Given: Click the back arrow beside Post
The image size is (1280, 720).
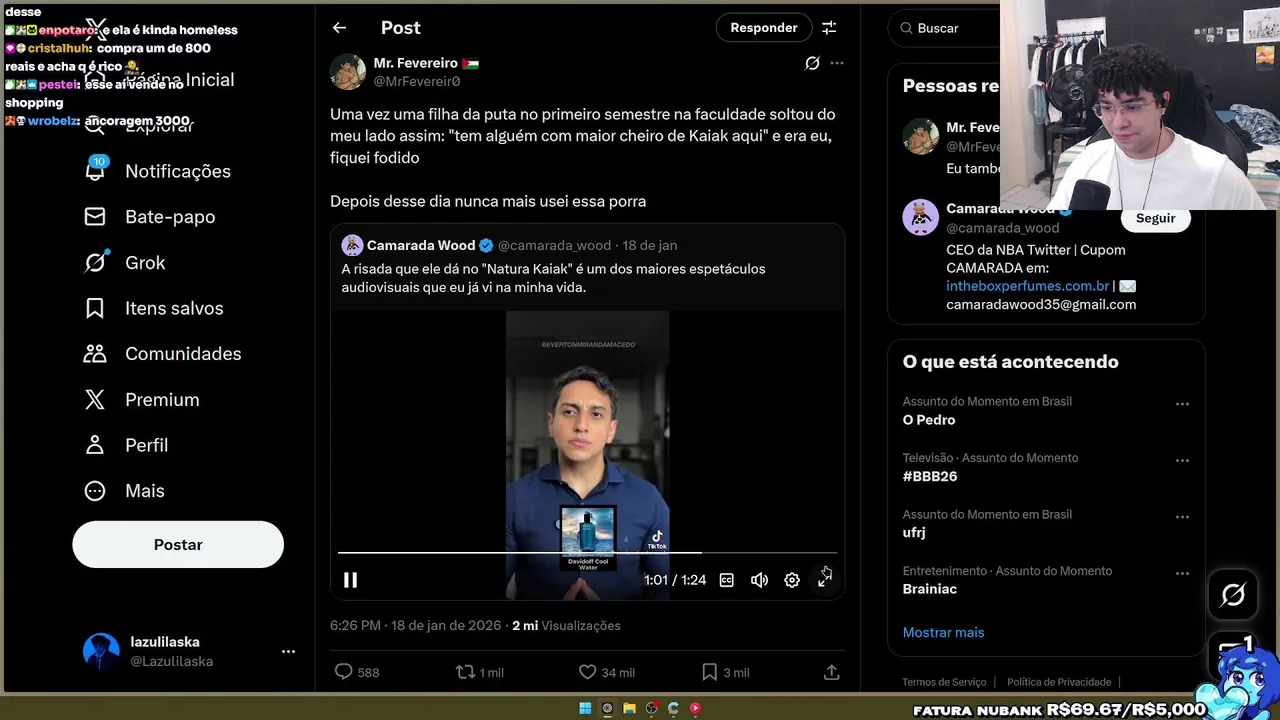Looking at the screenshot, I should pos(339,28).
